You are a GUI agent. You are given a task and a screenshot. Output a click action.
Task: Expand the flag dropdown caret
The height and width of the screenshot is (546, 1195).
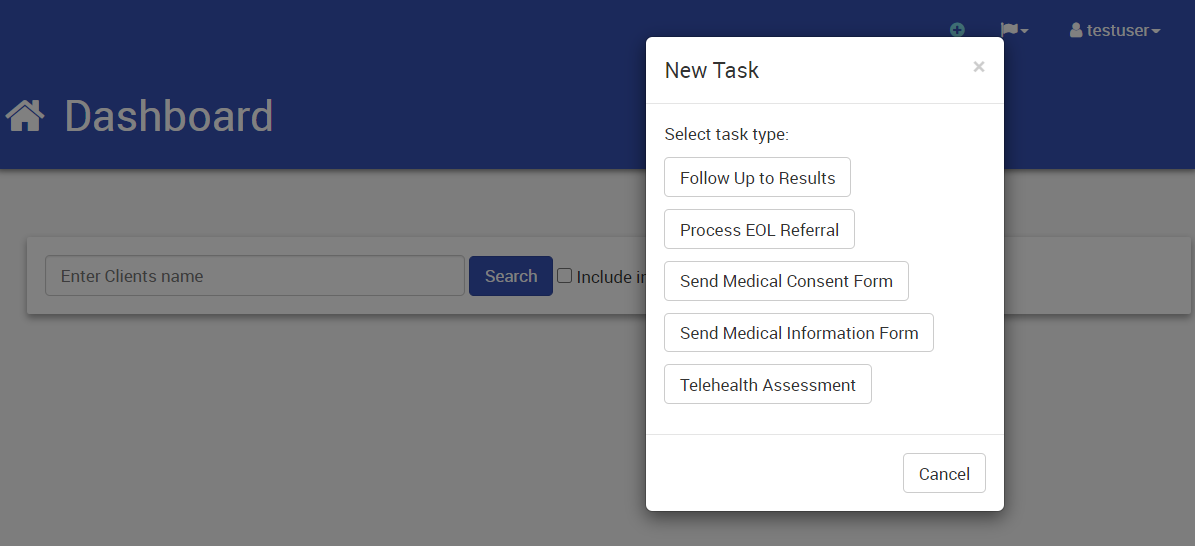click(x=1024, y=32)
